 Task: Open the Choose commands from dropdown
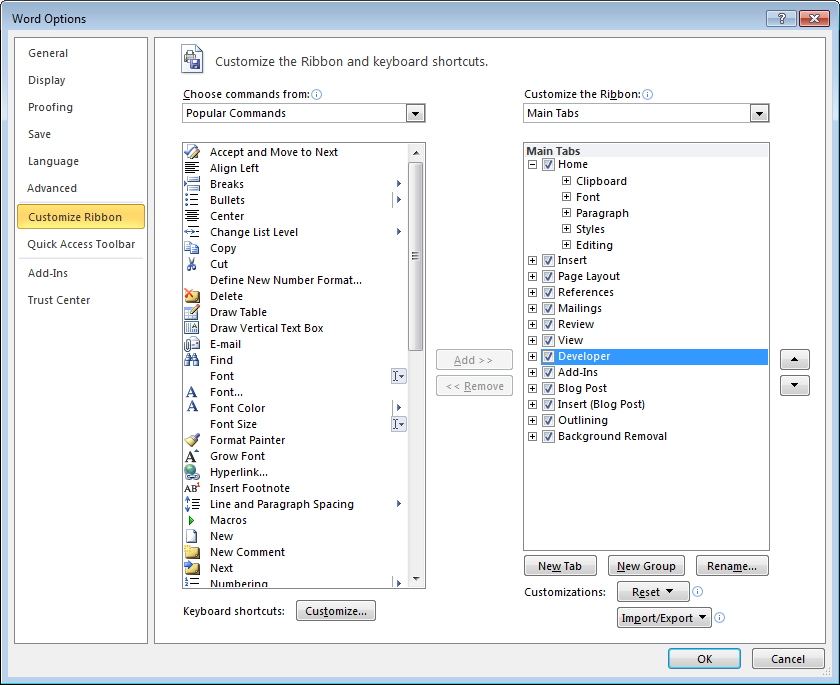[x=415, y=114]
